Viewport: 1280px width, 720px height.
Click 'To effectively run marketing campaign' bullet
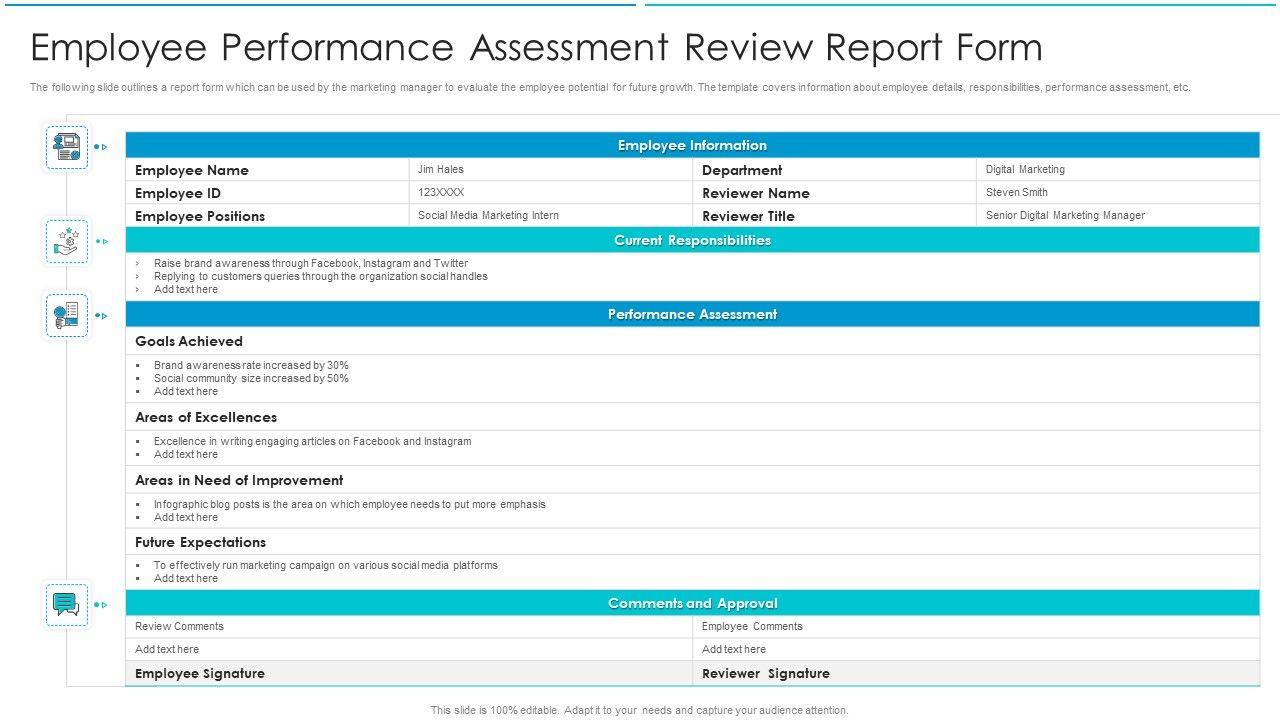[326, 565]
